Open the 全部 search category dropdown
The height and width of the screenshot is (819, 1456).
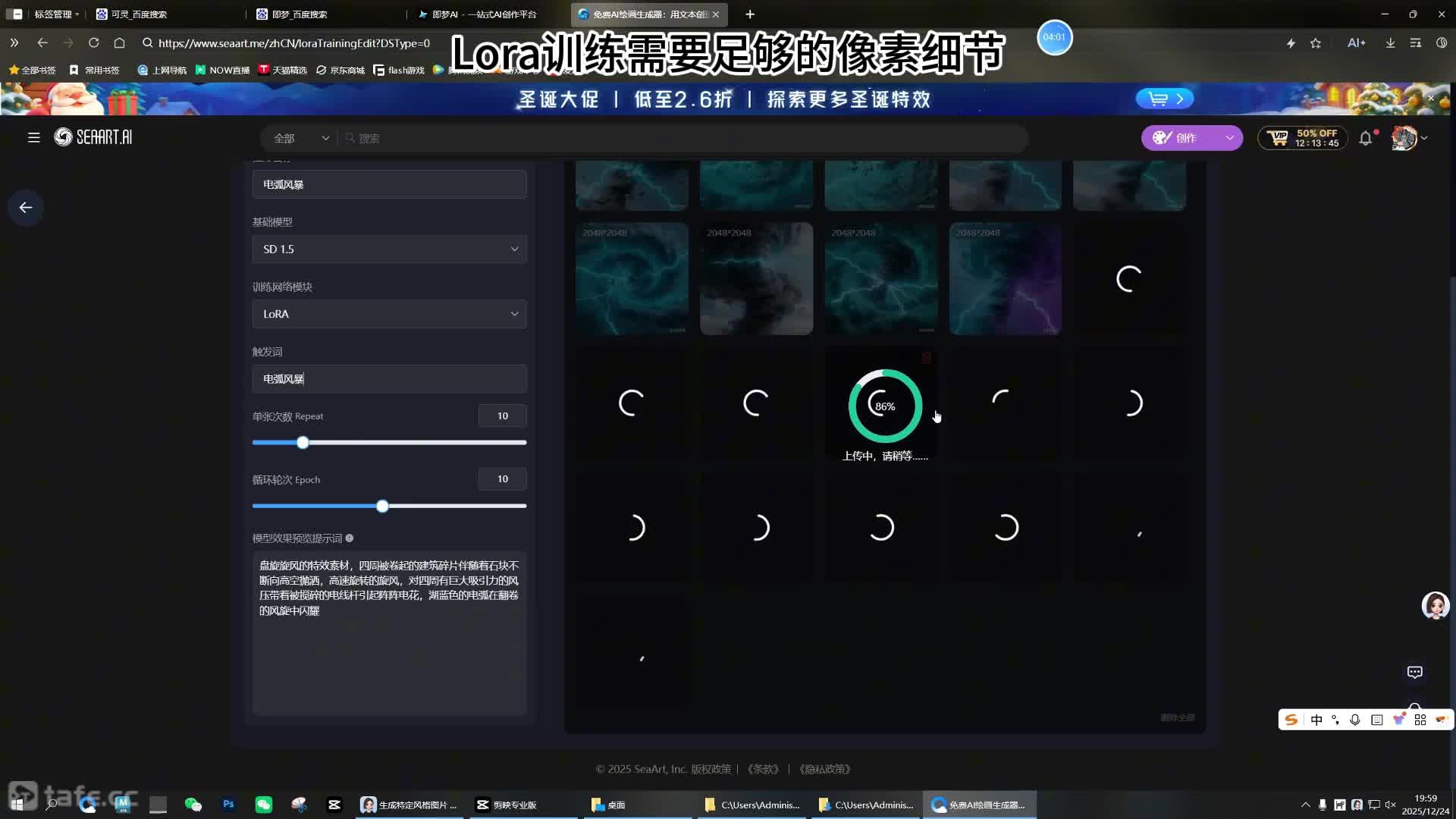pos(301,138)
